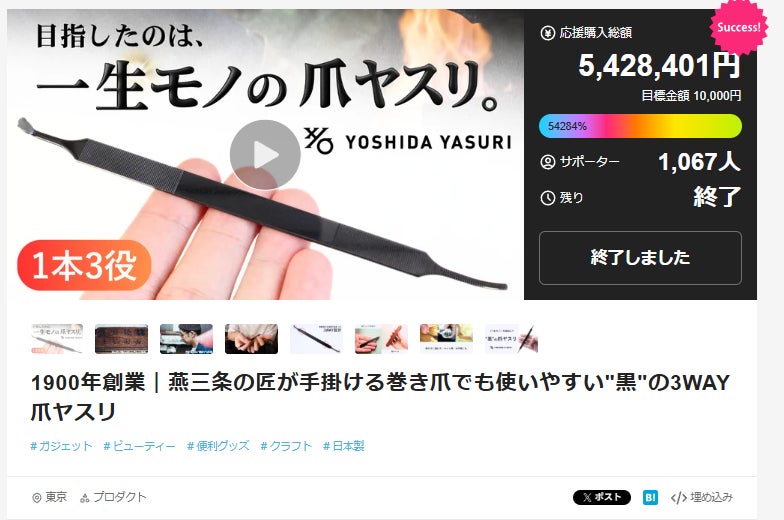Select the craftsman at work thumbnail
Image resolution: width=784 pixels, height=520 pixels.
[186, 338]
